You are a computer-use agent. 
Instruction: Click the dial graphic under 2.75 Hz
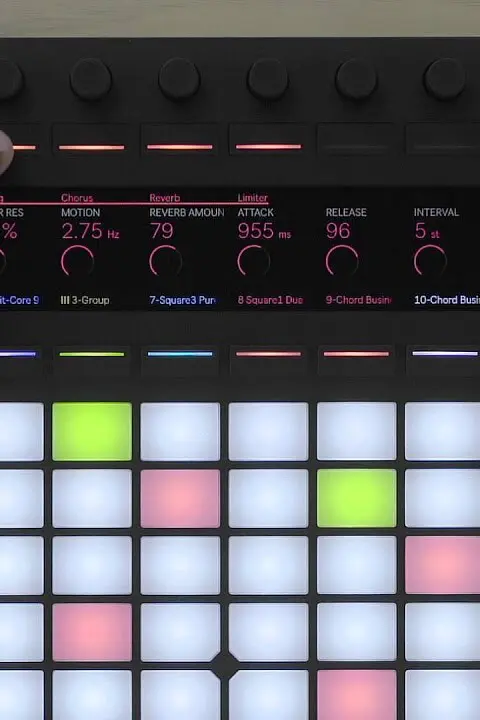click(x=77, y=261)
